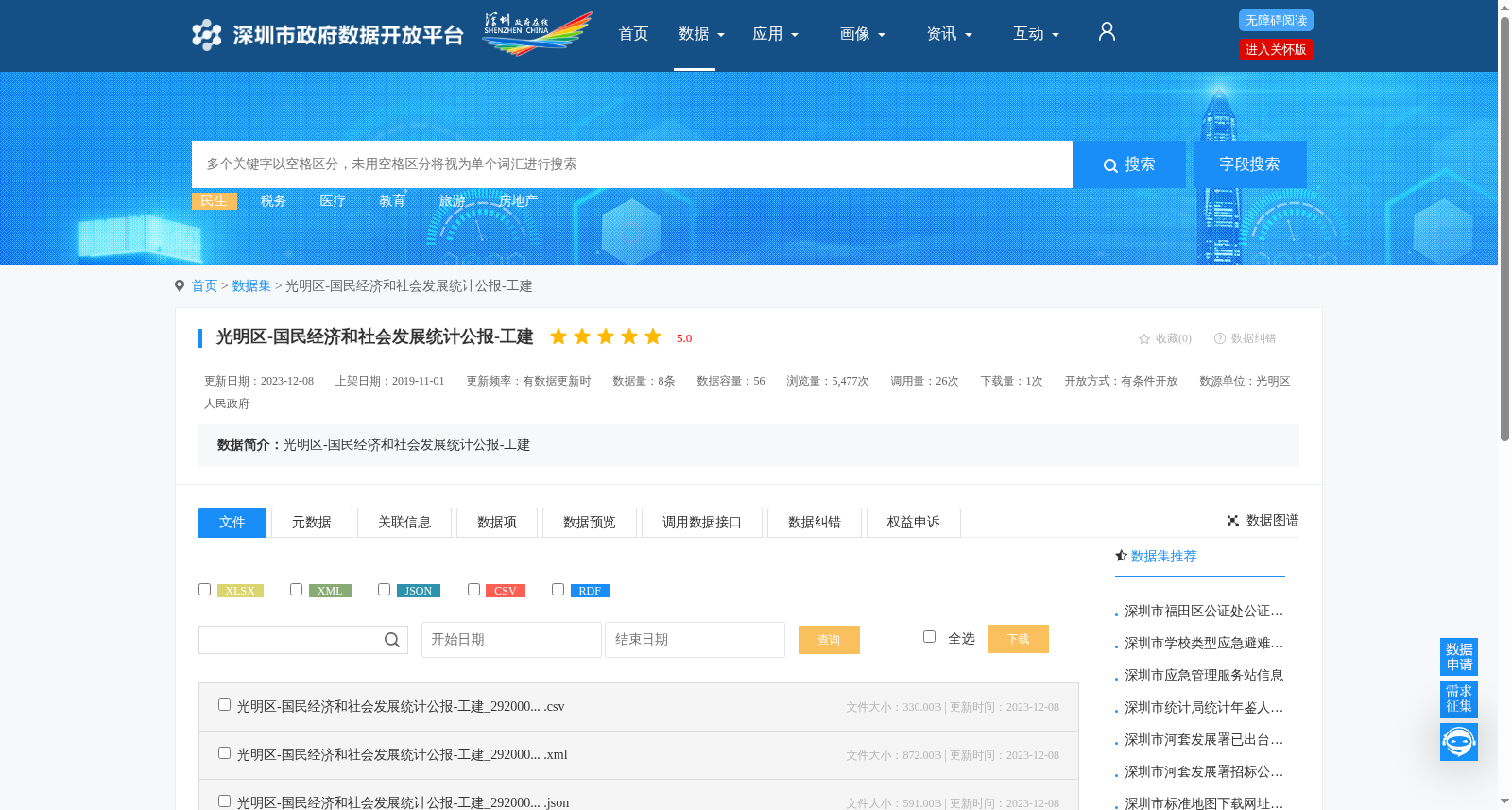Open recommended dataset 深圳市应急管理服务站信息
Image resolution: width=1512 pixels, height=810 pixels.
pyautogui.click(x=1204, y=675)
